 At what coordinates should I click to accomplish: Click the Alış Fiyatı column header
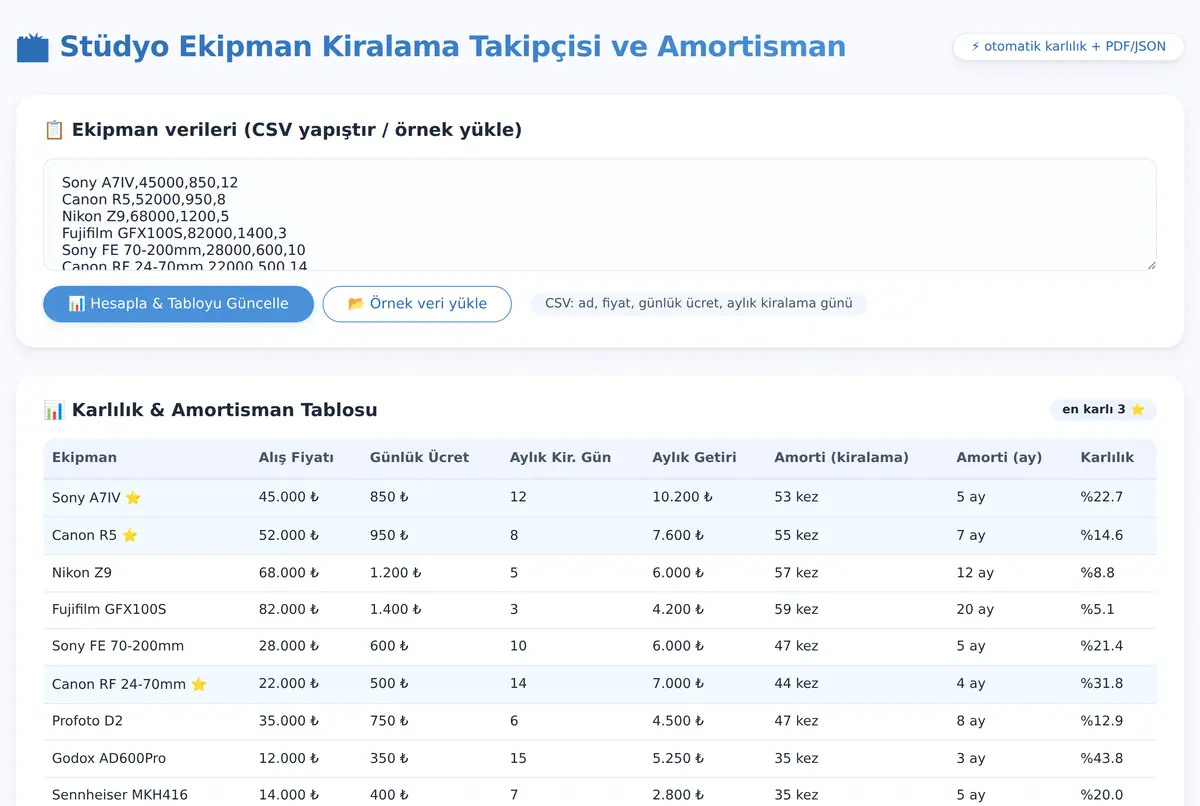pyautogui.click(x=296, y=458)
